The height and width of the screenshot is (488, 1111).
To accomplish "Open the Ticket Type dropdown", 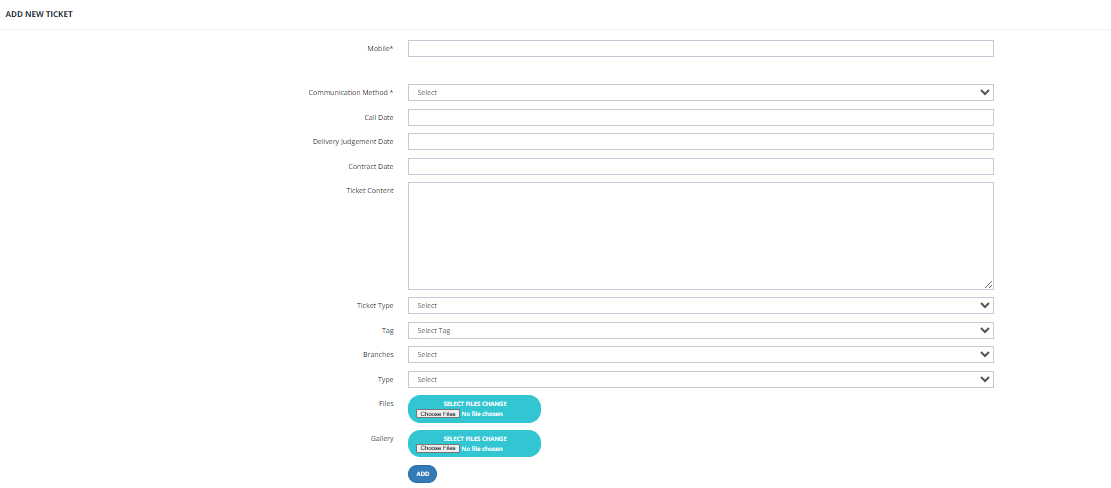I will (701, 305).
